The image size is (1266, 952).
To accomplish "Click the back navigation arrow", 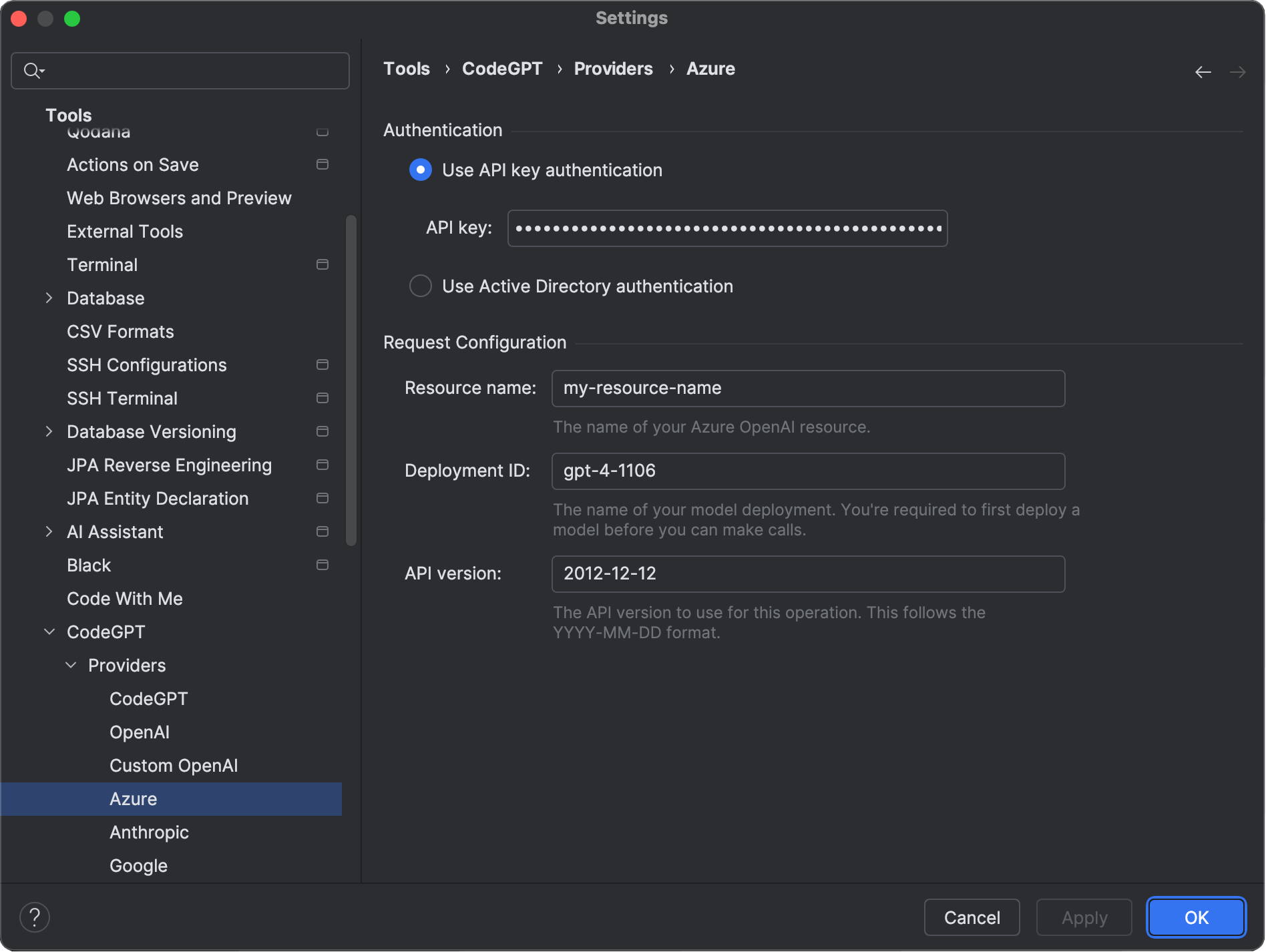I will pos(1203,72).
